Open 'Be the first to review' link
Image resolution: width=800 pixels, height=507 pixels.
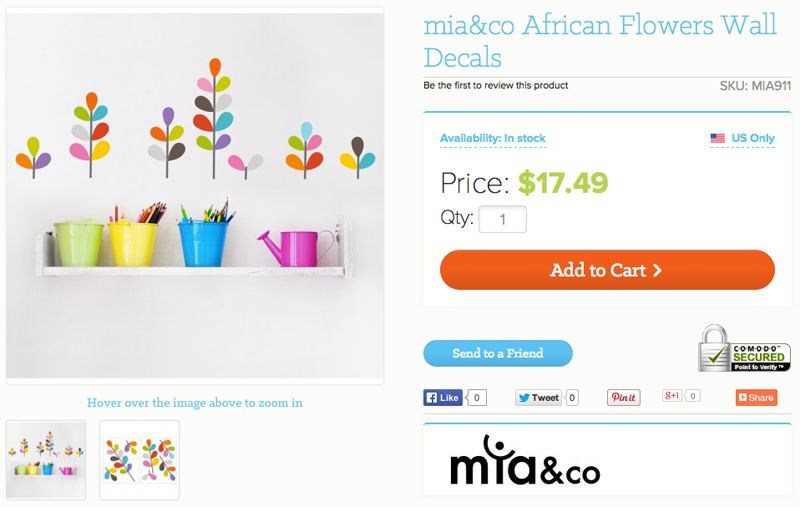pos(495,85)
